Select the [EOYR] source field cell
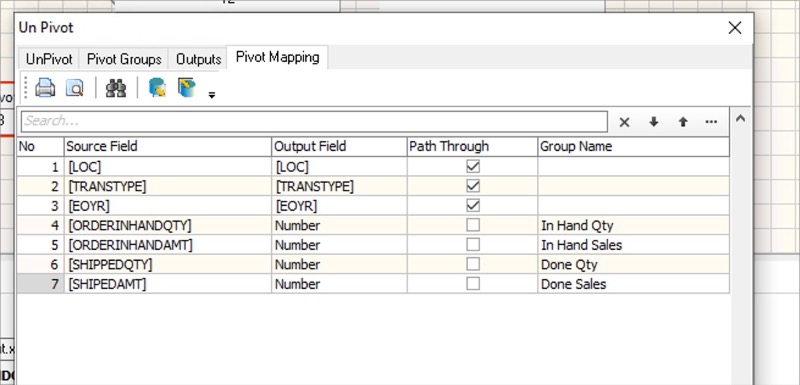This screenshot has height=385, width=800. [168, 206]
